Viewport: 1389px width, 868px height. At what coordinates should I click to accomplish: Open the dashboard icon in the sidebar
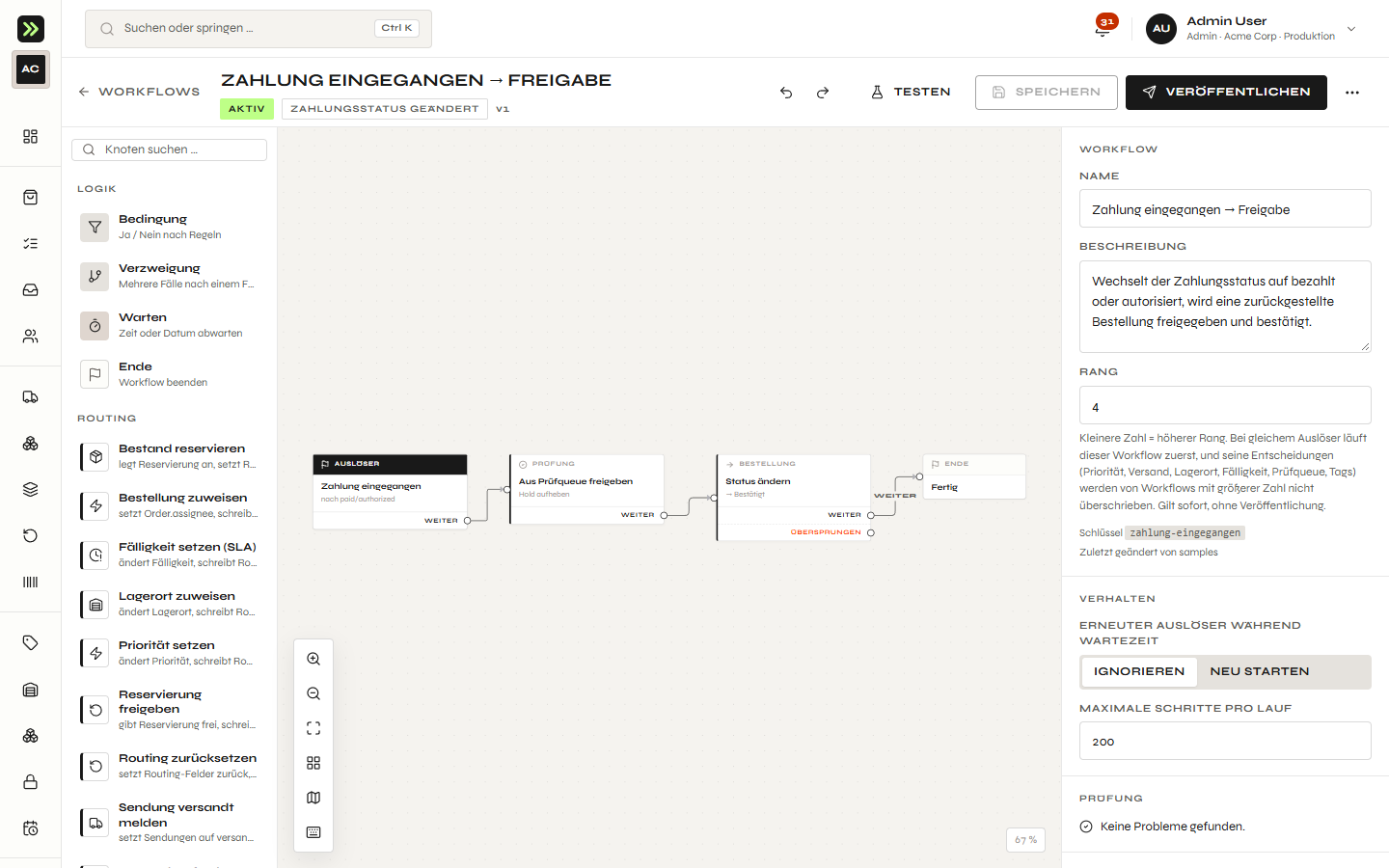pos(31,137)
